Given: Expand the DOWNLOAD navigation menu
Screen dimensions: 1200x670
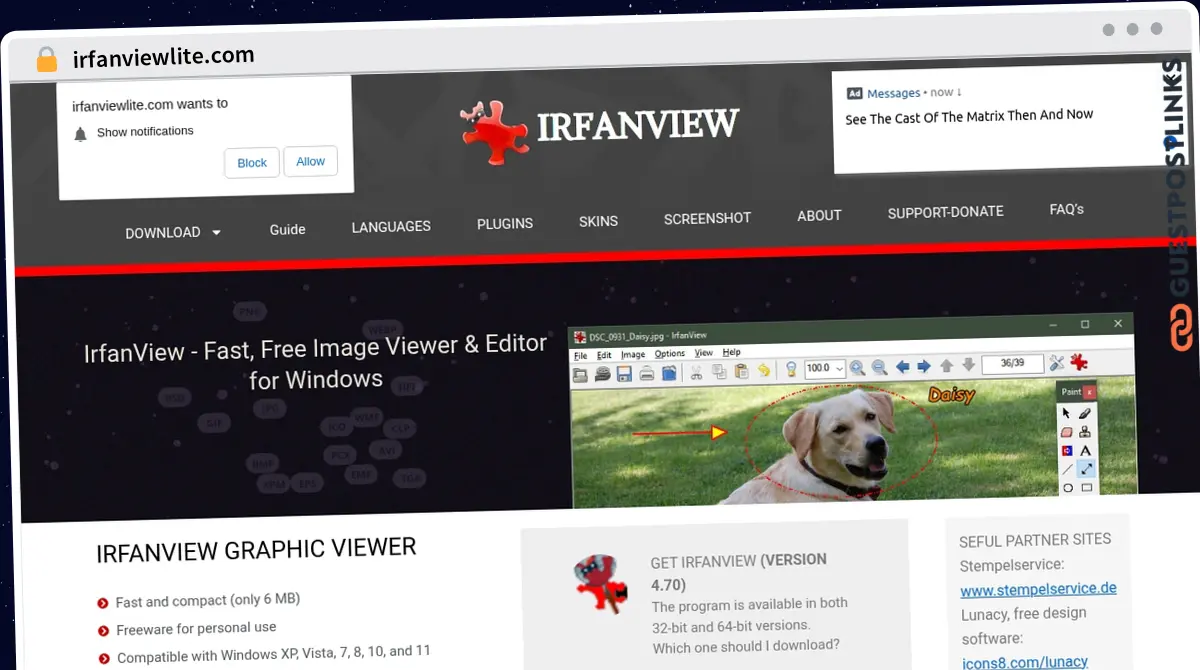Looking at the screenshot, I should click(x=172, y=231).
